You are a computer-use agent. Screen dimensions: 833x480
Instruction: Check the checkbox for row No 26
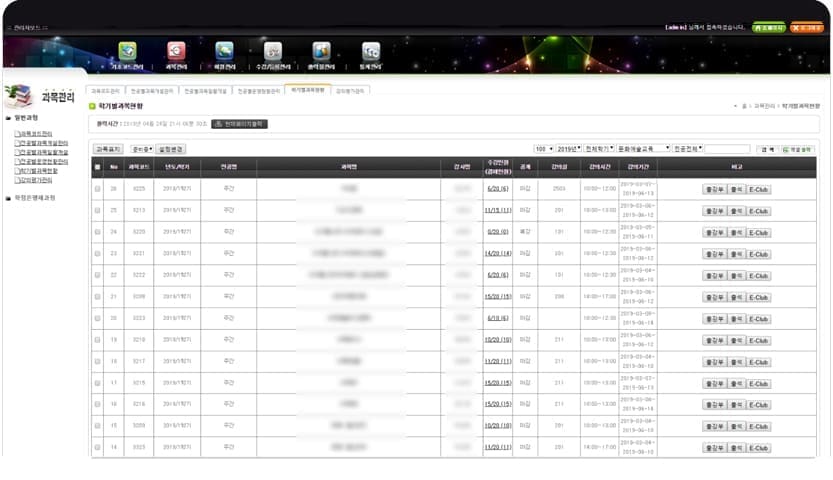97,188
